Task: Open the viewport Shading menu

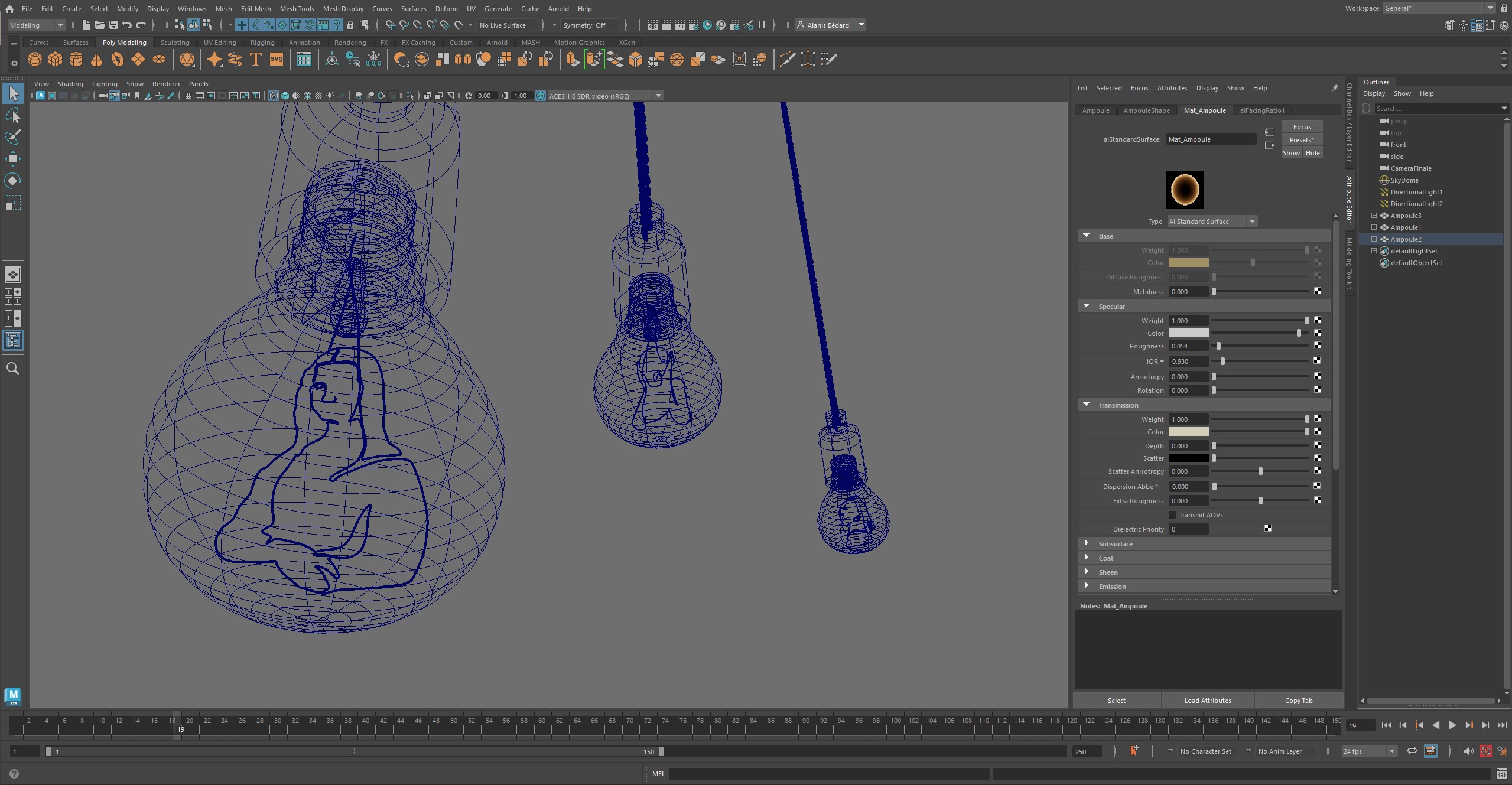Action: [70, 84]
